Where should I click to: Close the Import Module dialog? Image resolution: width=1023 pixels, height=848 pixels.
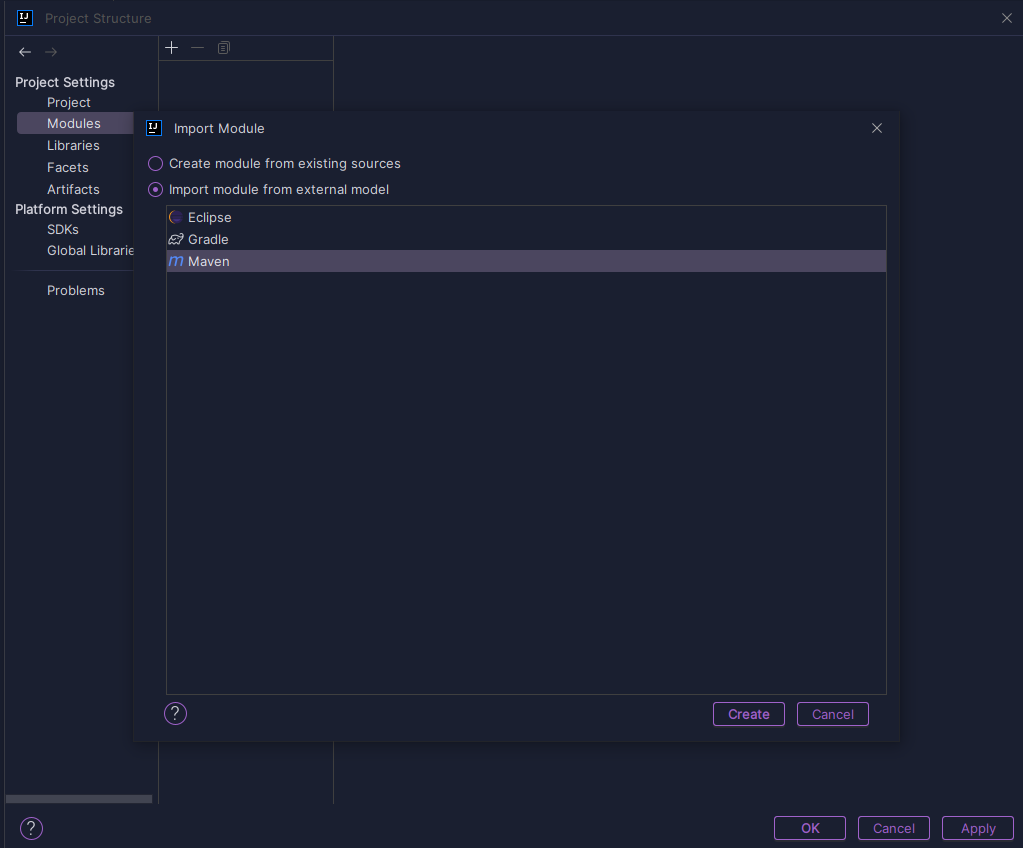pos(877,129)
